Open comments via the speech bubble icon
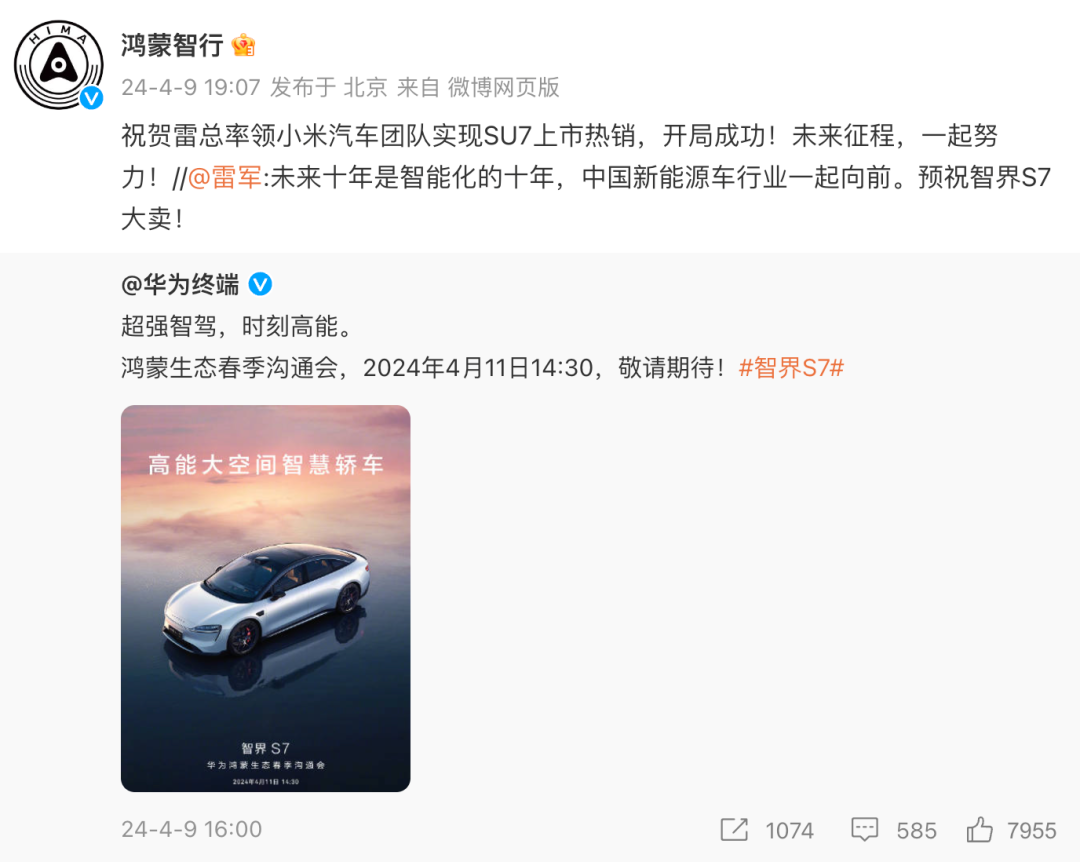Viewport: 1080px width, 862px height. (x=864, y=830)
